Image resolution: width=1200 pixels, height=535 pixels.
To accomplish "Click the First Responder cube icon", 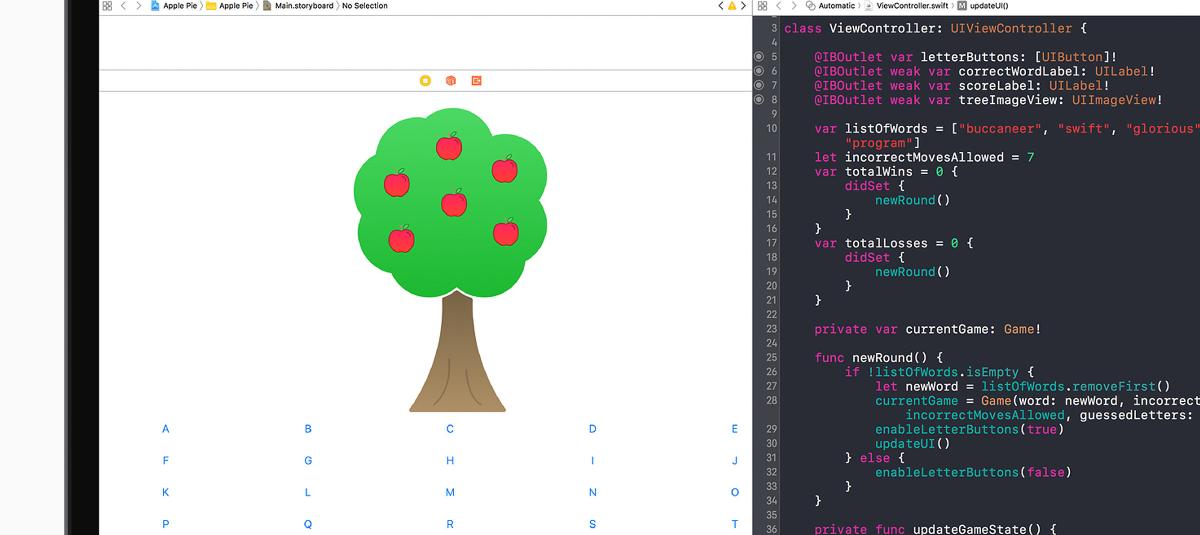I will tap(451, 80).
